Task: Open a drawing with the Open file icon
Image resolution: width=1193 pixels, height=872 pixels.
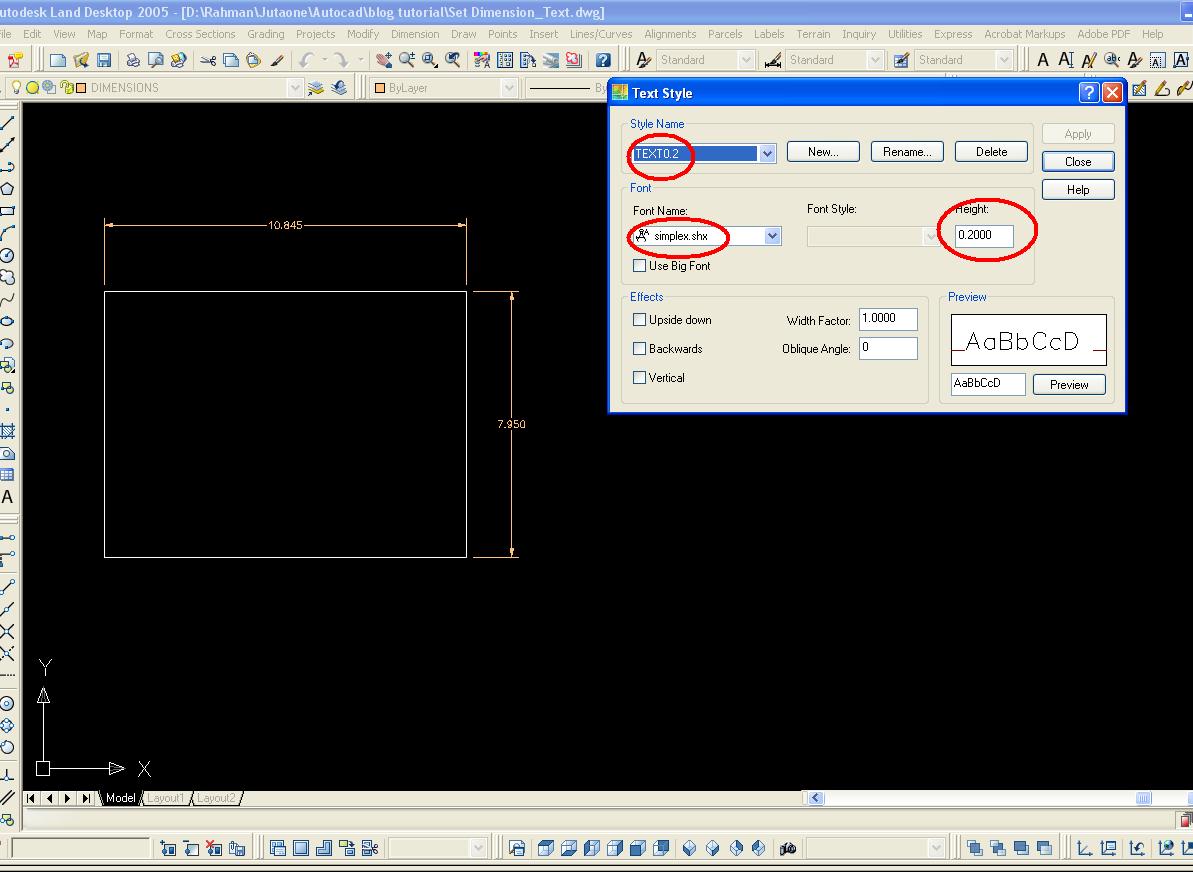Action: [81, 59]
